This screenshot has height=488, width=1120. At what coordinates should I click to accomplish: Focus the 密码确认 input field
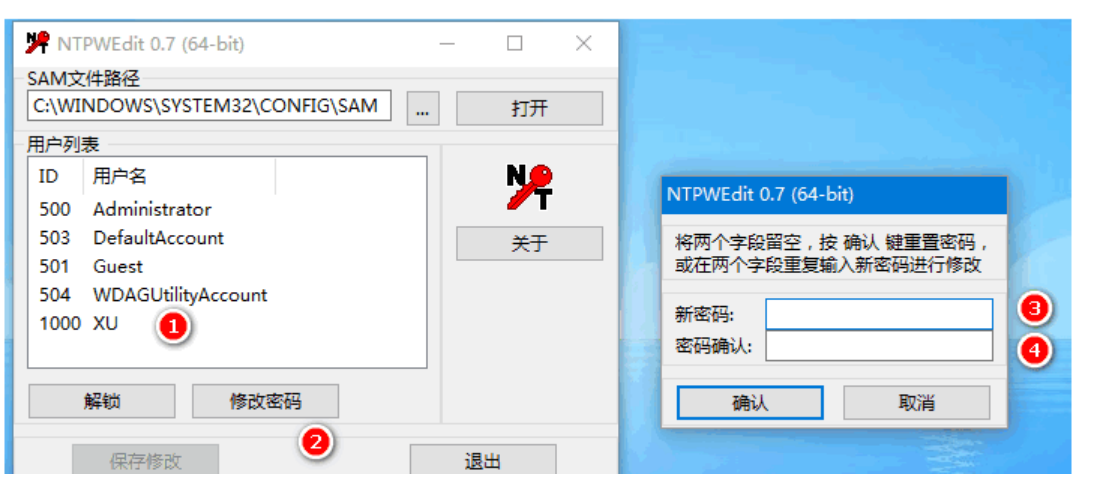(879, 347)
